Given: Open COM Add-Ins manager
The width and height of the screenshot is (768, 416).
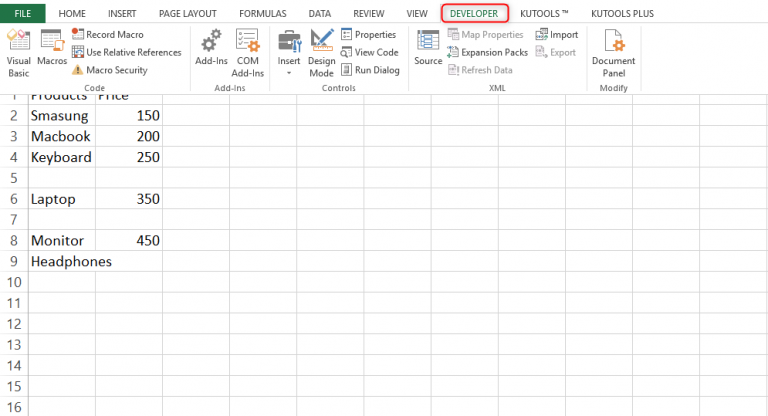Looking at the screenshot, I should coord(248,51).
